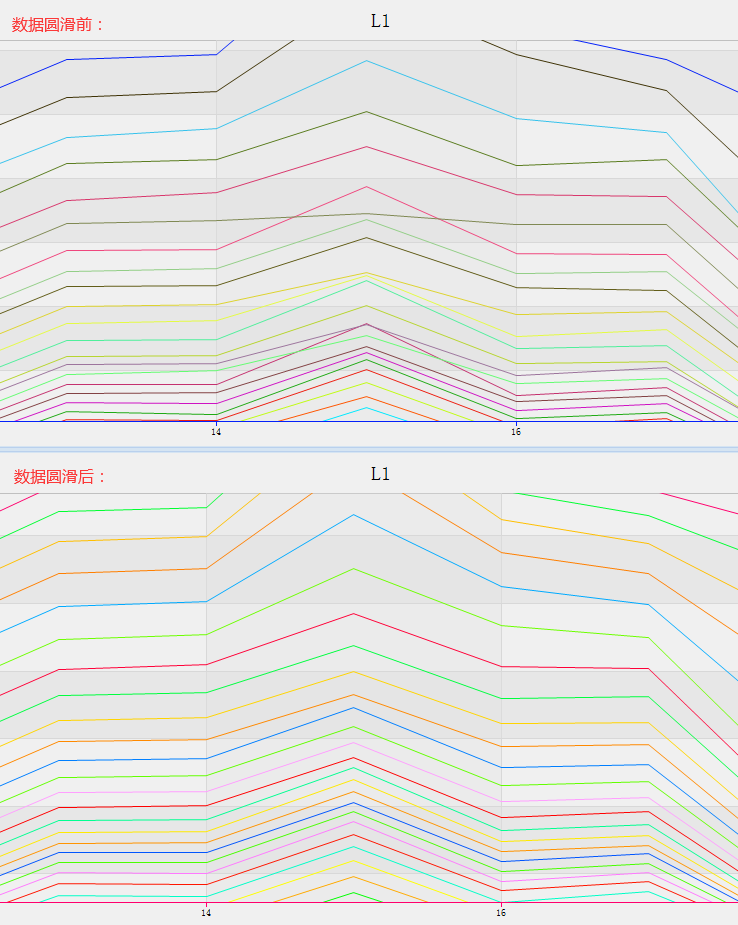Click the '数据圆滑前：' label
This screenshot has width=738, height=925.
(58, 25)
